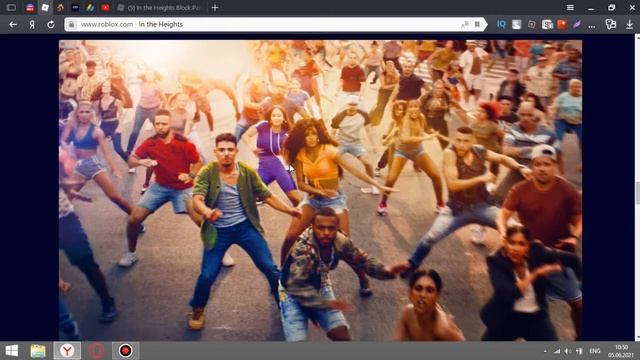The image size is (640, 360).
Task: Open File Explorer from the taskbar
Action: click(x=38, y=351)
